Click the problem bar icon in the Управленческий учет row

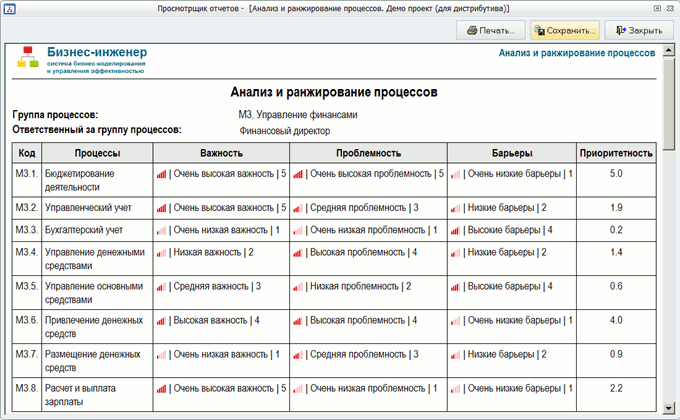298,208
